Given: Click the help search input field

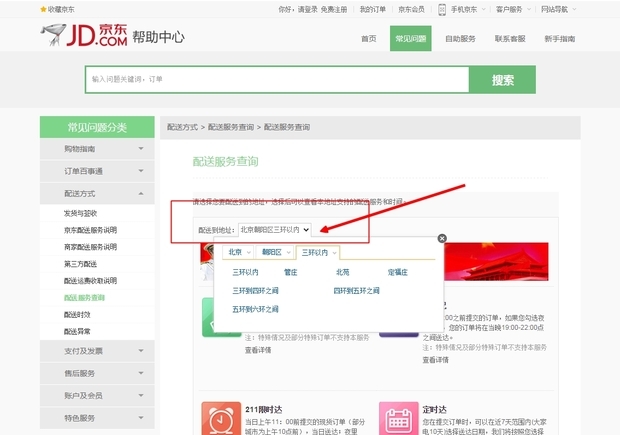Looking at the screenshot, I should [276, 79].
